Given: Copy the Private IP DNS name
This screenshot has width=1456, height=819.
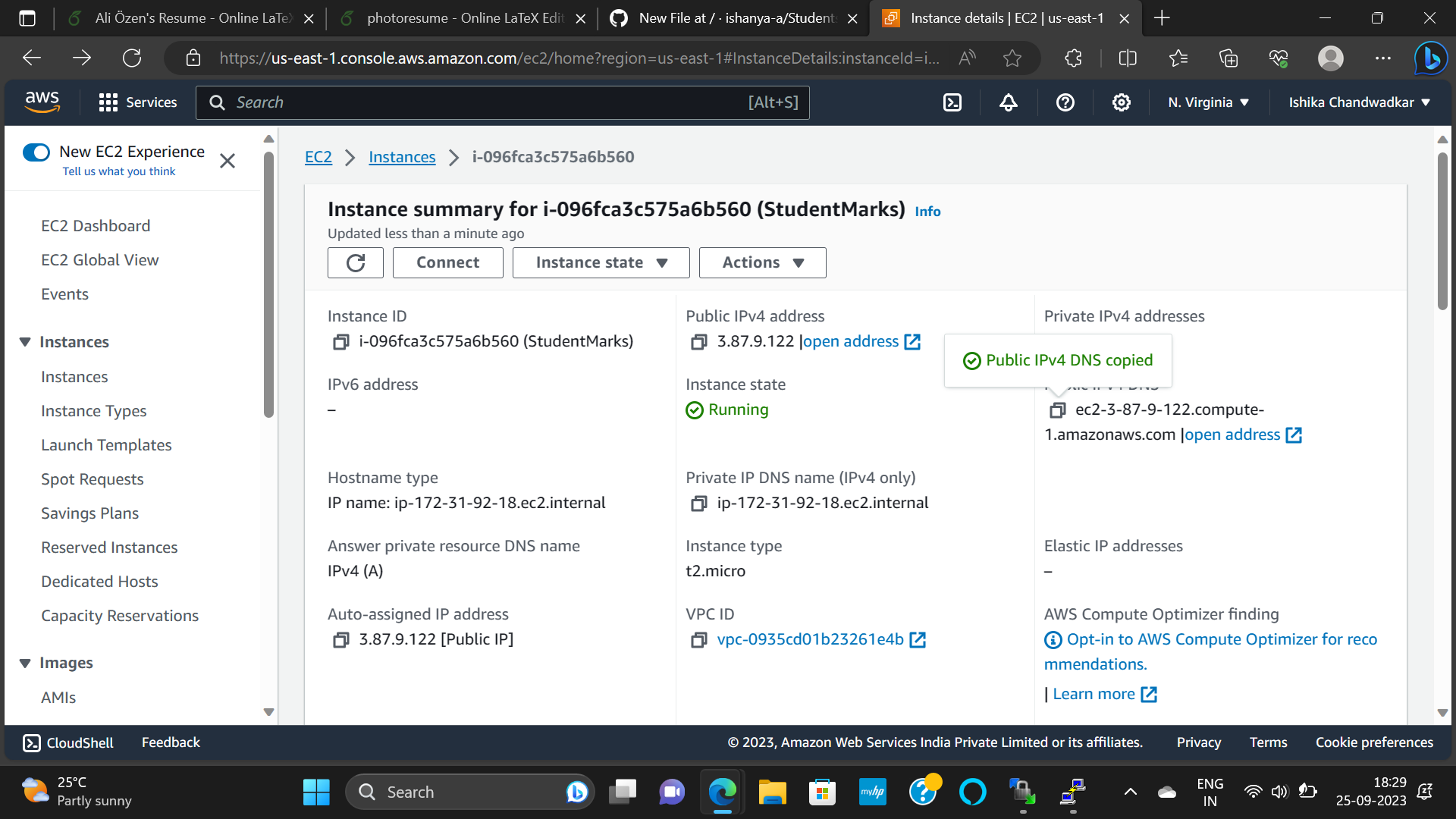Looking at the screenshot, I should tap(698, 503).
